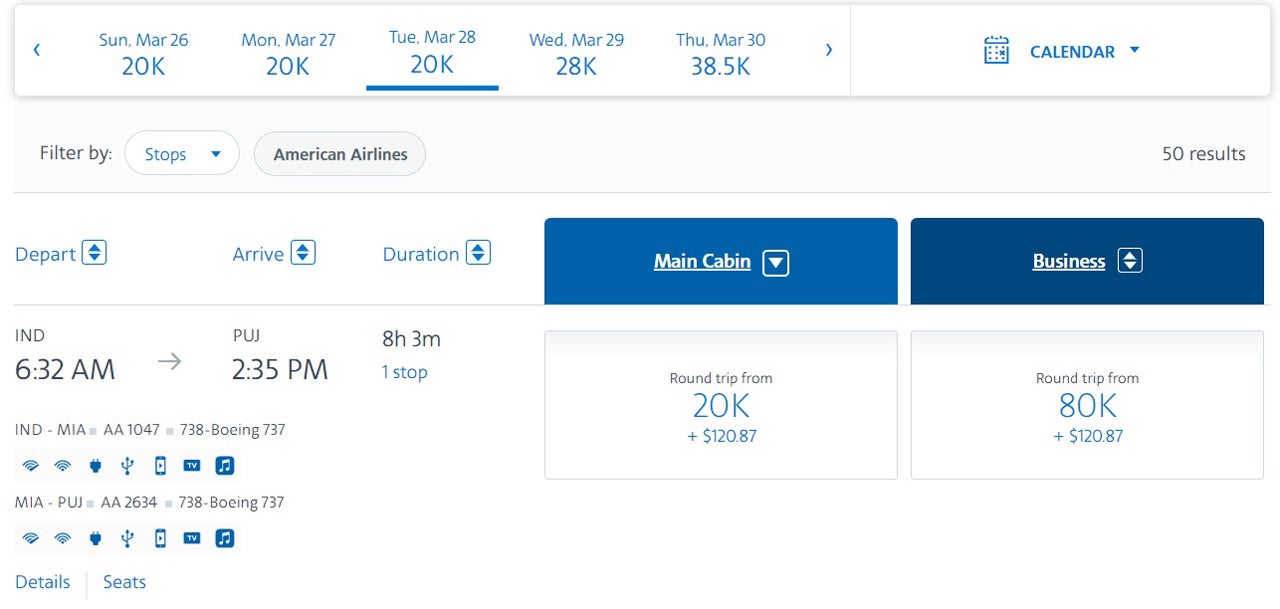This screenshot has width=1280, height=609.
Task: Select the Wed, Mar 29 date tab
Action: (576, 53)
